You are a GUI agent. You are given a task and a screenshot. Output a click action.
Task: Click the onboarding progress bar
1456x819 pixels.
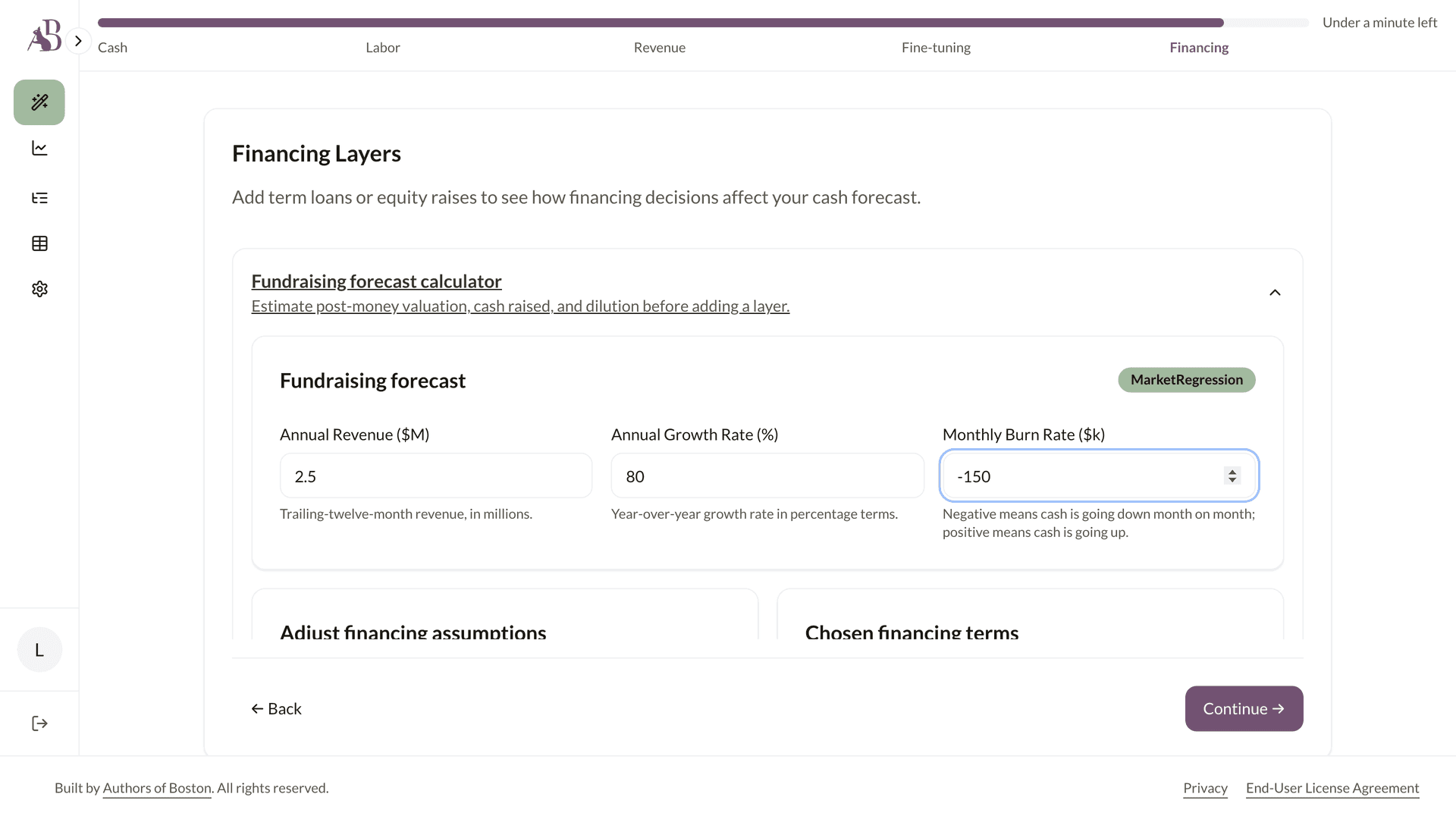703,23
